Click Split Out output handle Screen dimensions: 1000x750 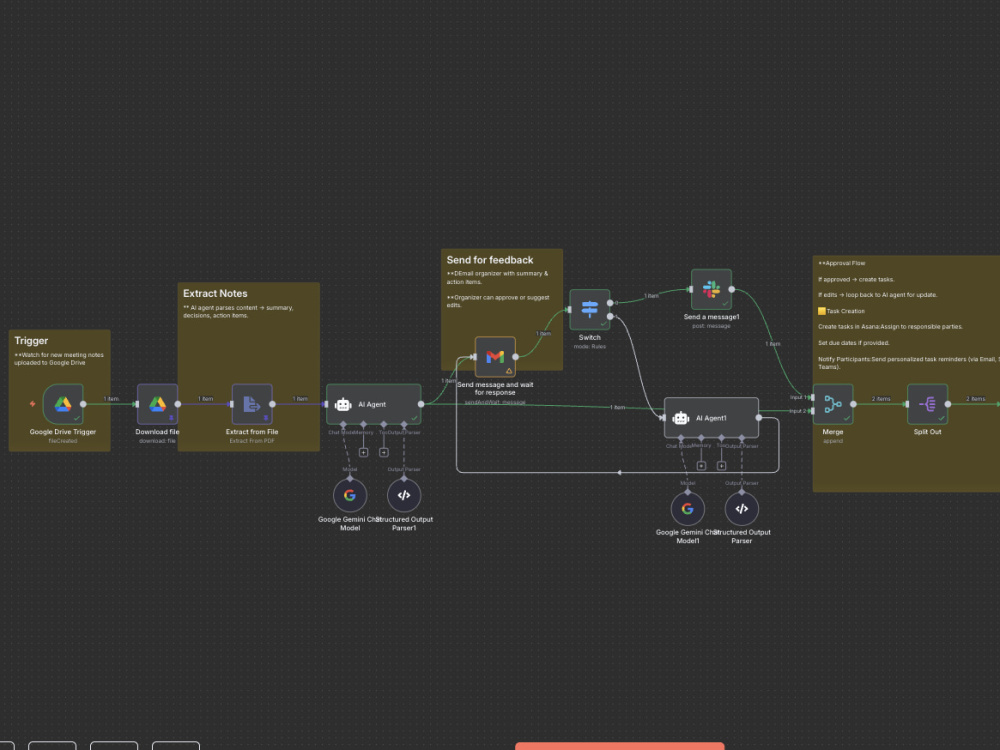pyautogui.click(x=948, y=404)
